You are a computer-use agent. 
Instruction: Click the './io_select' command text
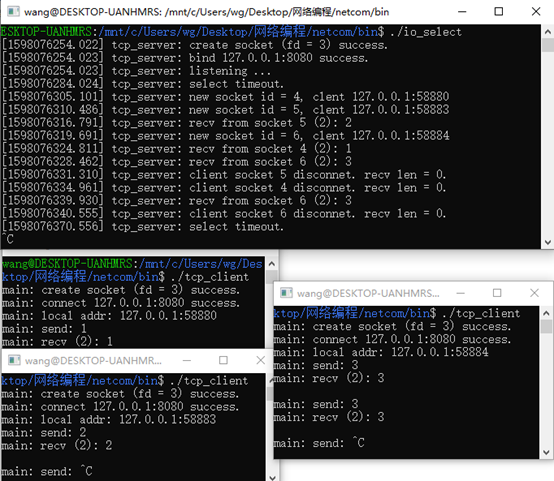[426, 32]
